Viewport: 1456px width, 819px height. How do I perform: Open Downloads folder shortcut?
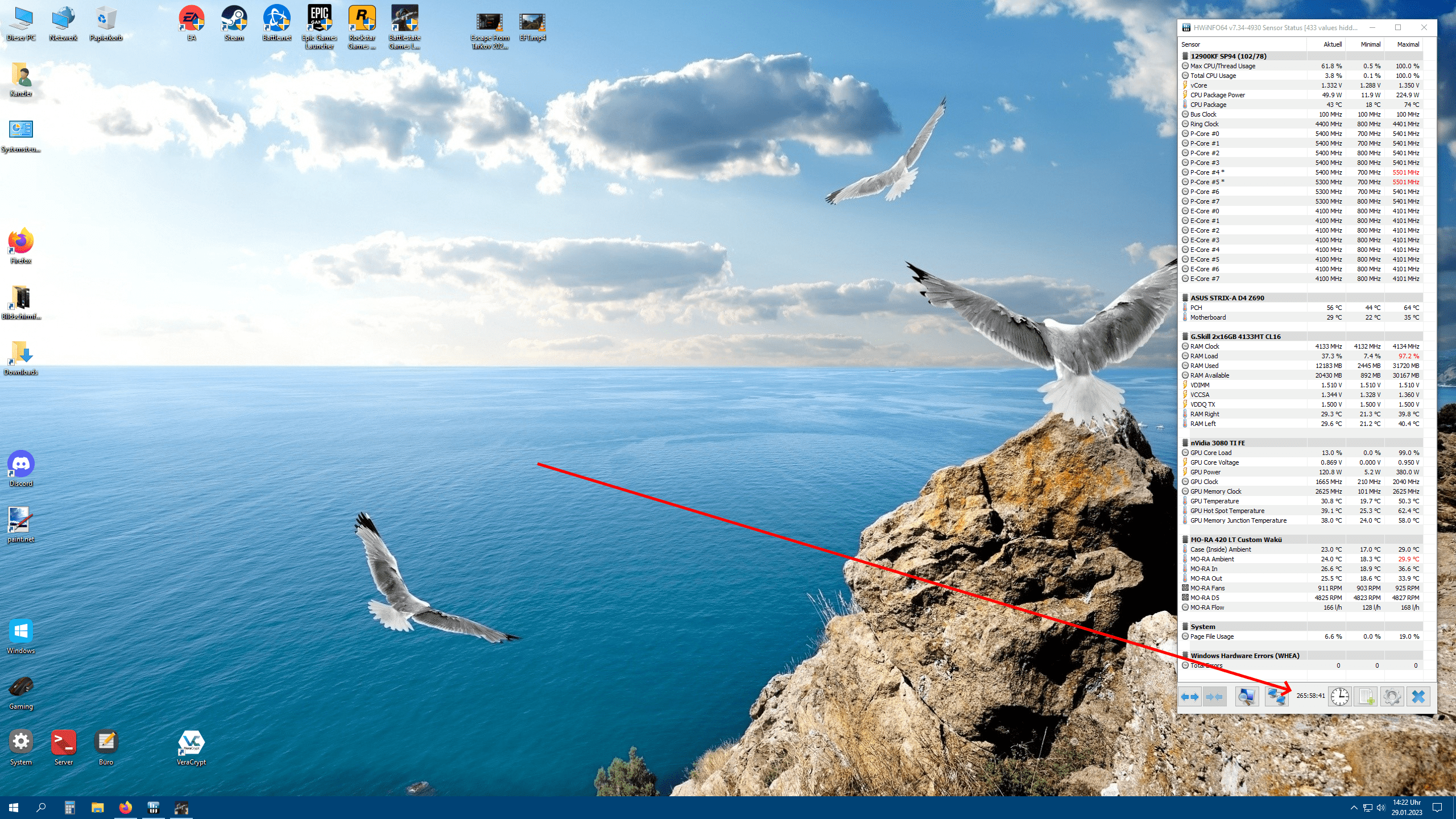[x=21, y=358]
